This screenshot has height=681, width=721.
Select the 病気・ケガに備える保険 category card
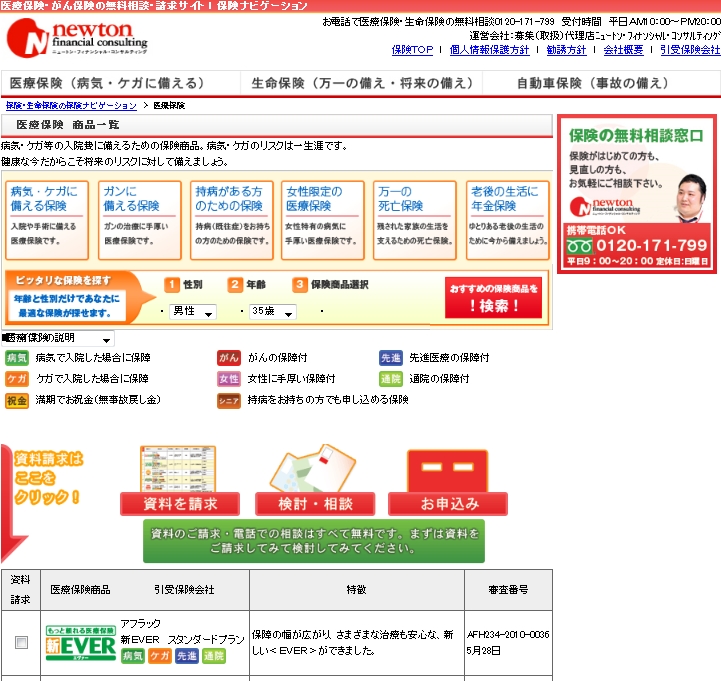coord(47,220)
